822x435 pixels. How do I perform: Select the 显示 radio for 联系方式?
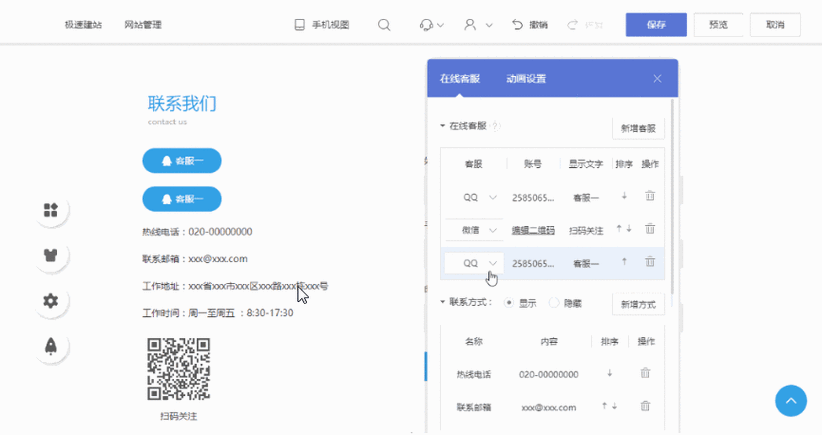click(x=509, y=303)
